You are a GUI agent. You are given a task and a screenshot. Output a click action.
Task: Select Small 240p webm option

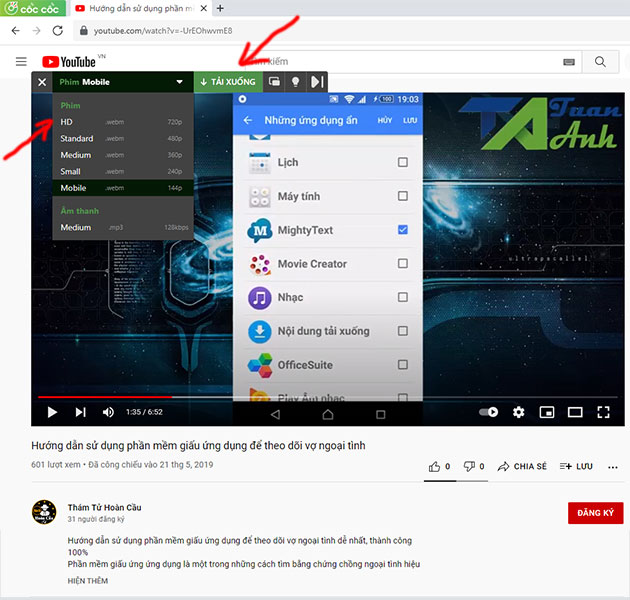point(123,171)
